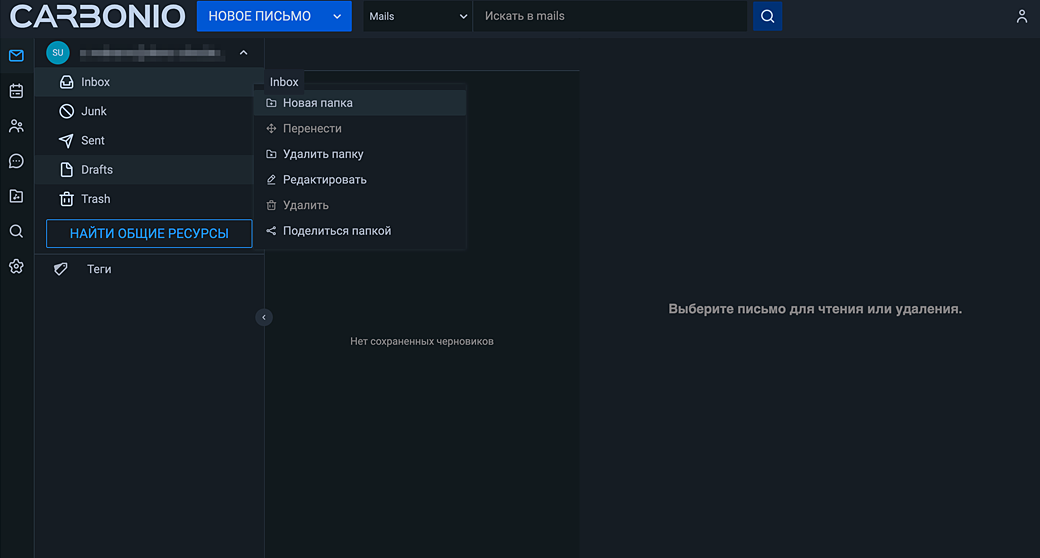
Task: Select the Inbox folder
Action: pos(145,82)
